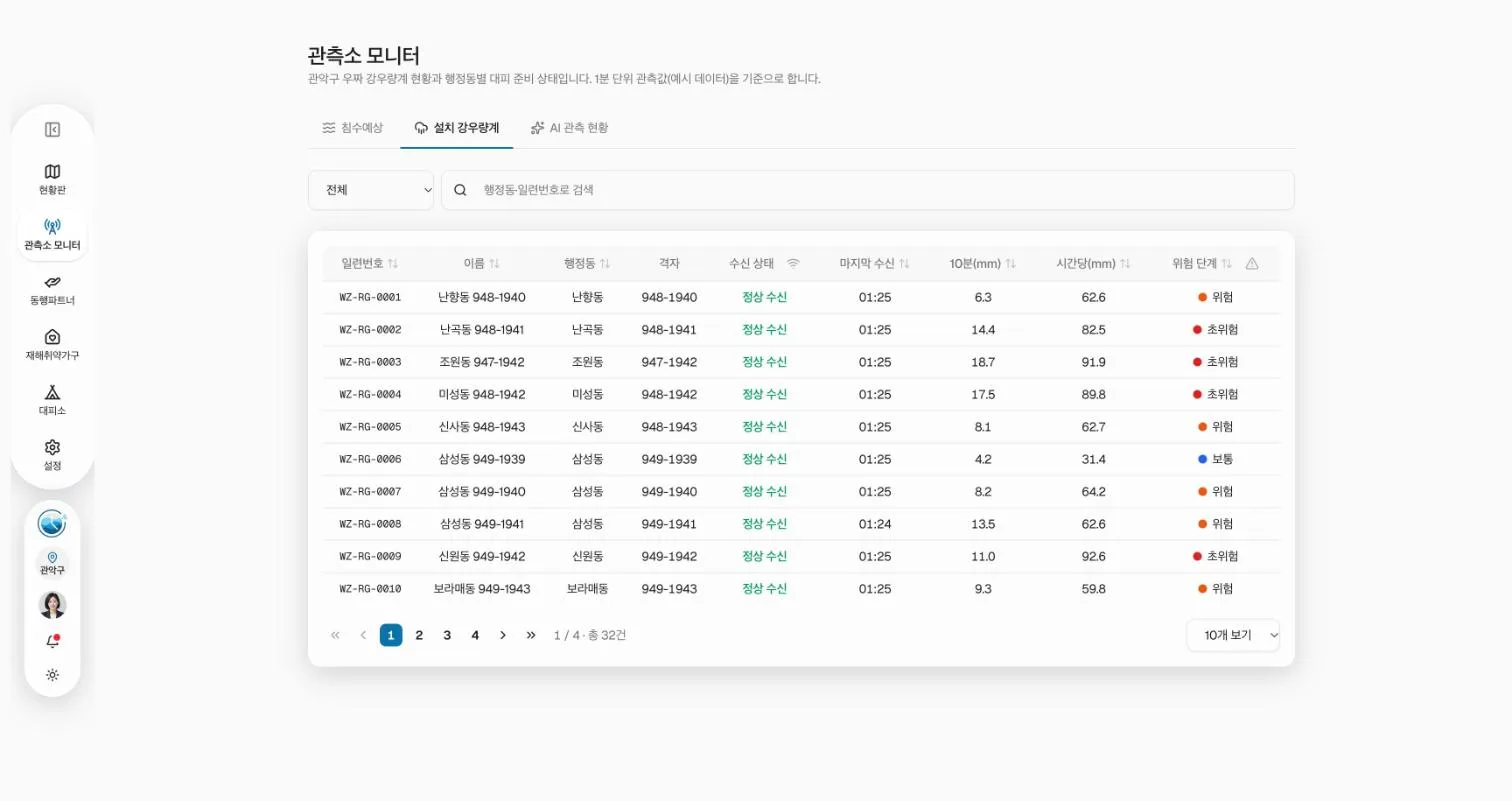Viewport: 1512px width, 801px height.
Task: Go to pagination page 4
Action: point(475,635)
